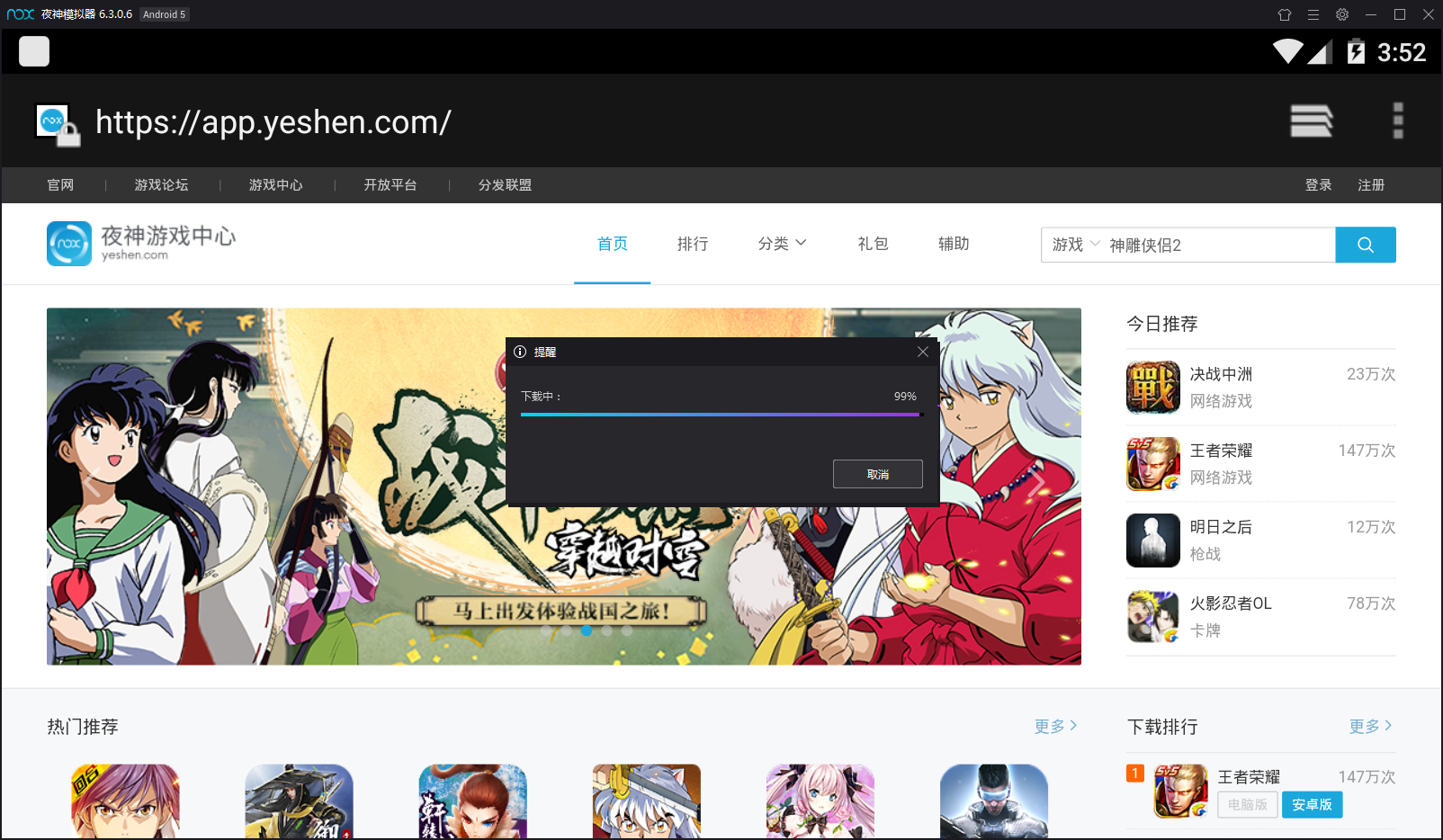Click the 取消 button in download dialog

tap(878, 474)
